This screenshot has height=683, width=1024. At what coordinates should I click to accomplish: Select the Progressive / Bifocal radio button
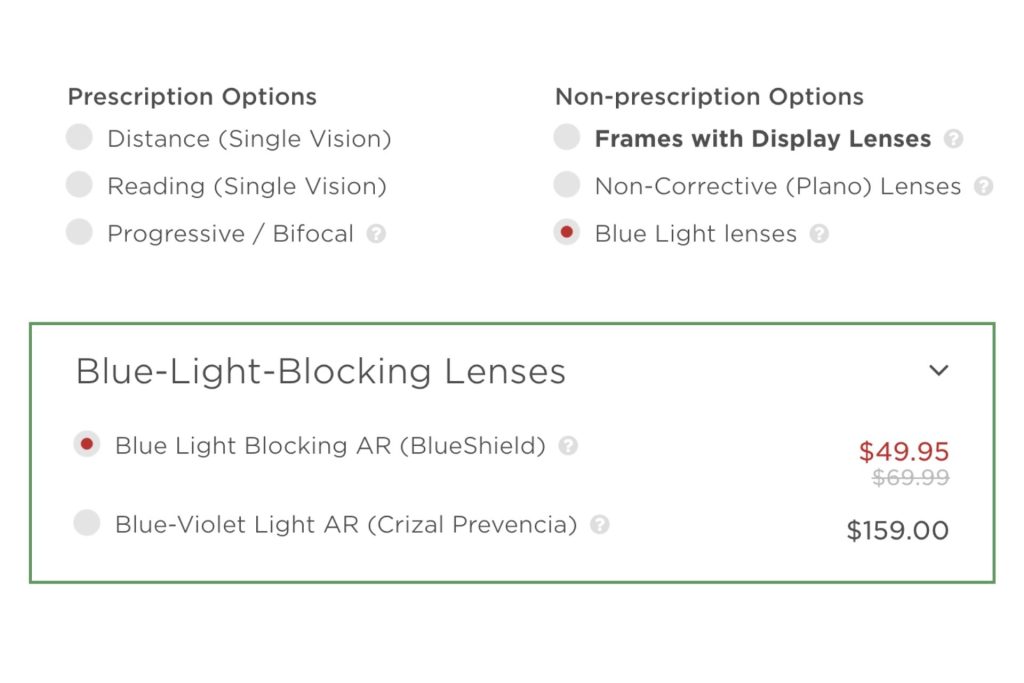(x=79, y=232)
